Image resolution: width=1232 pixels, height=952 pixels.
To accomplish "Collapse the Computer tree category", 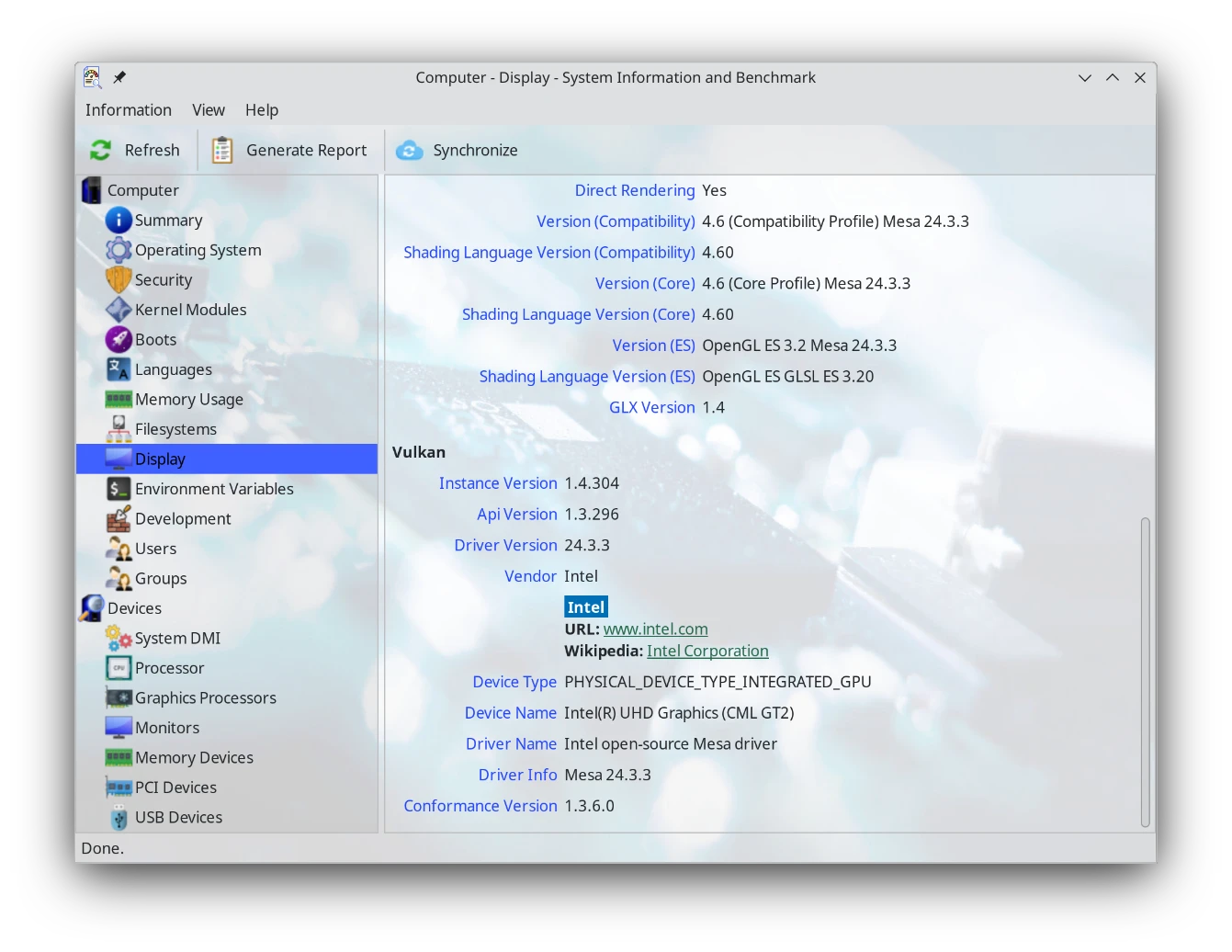I will pyautogui.click(x=142, y=190).
